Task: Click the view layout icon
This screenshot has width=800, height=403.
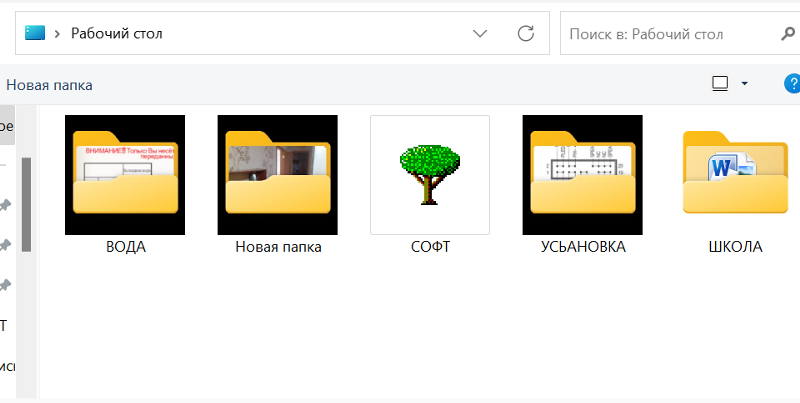Action: click(719, 84)
